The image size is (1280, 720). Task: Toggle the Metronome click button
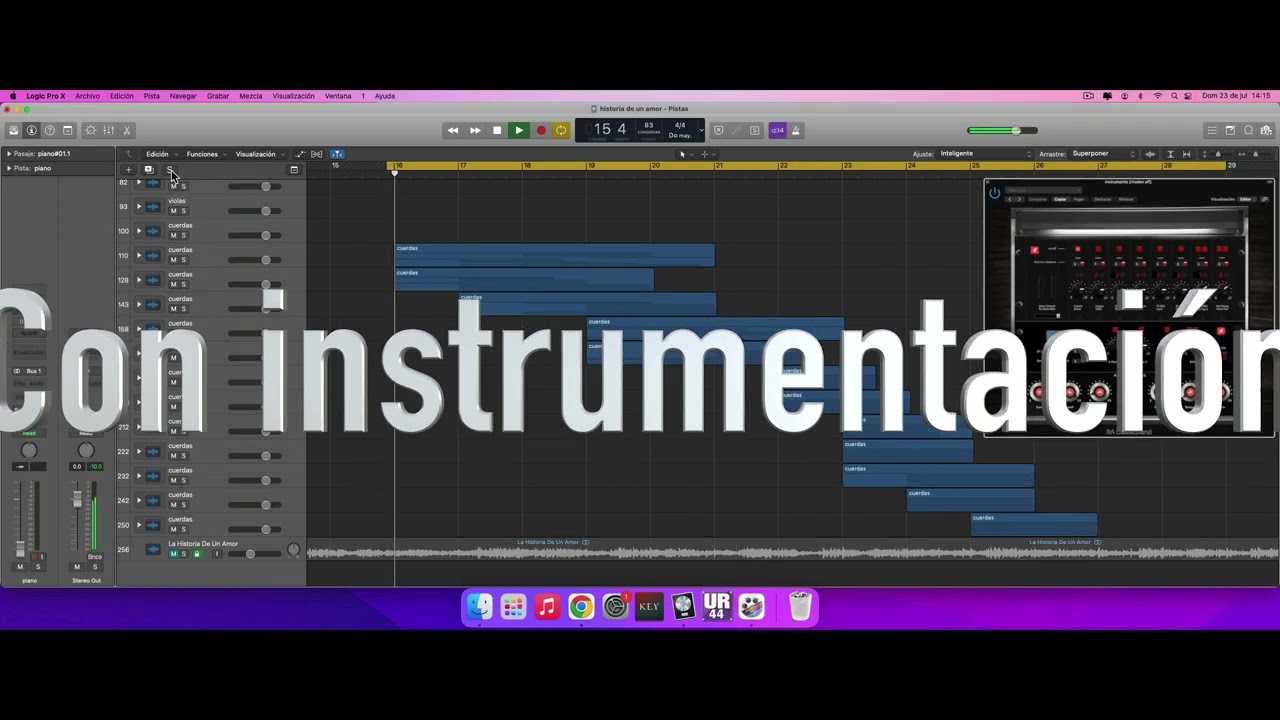click(x=796, y=130)
